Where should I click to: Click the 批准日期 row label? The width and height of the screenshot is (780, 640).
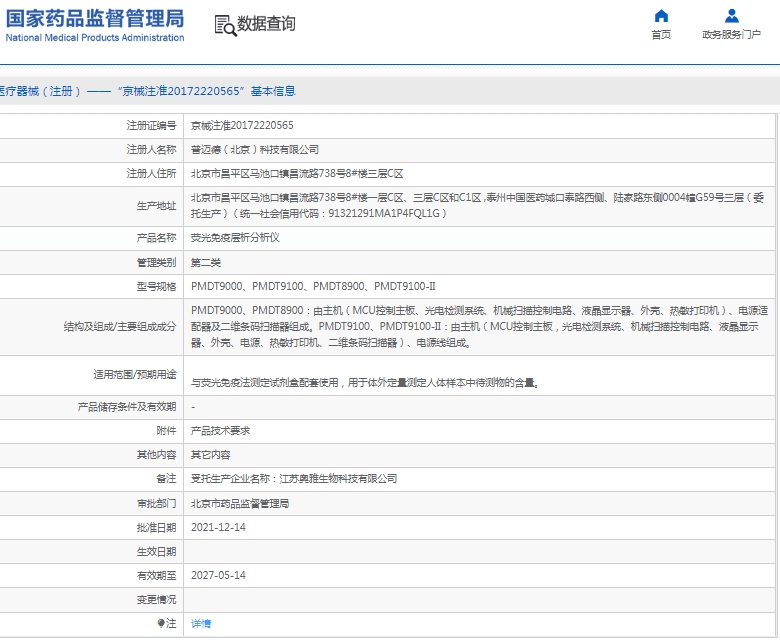(156, 527)
